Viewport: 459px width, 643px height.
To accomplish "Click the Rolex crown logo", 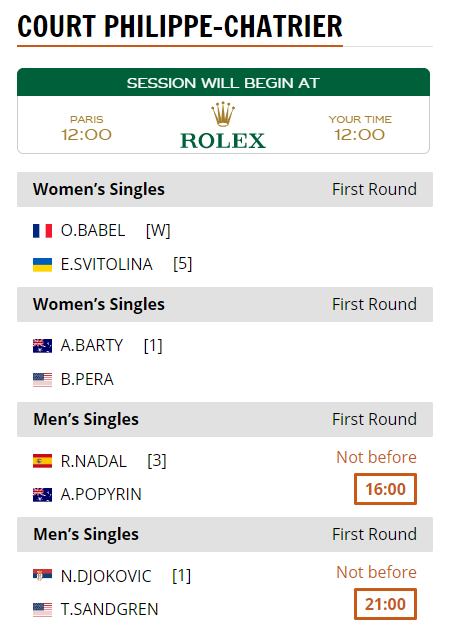I will pyautogui.click(x=223, y=114).
